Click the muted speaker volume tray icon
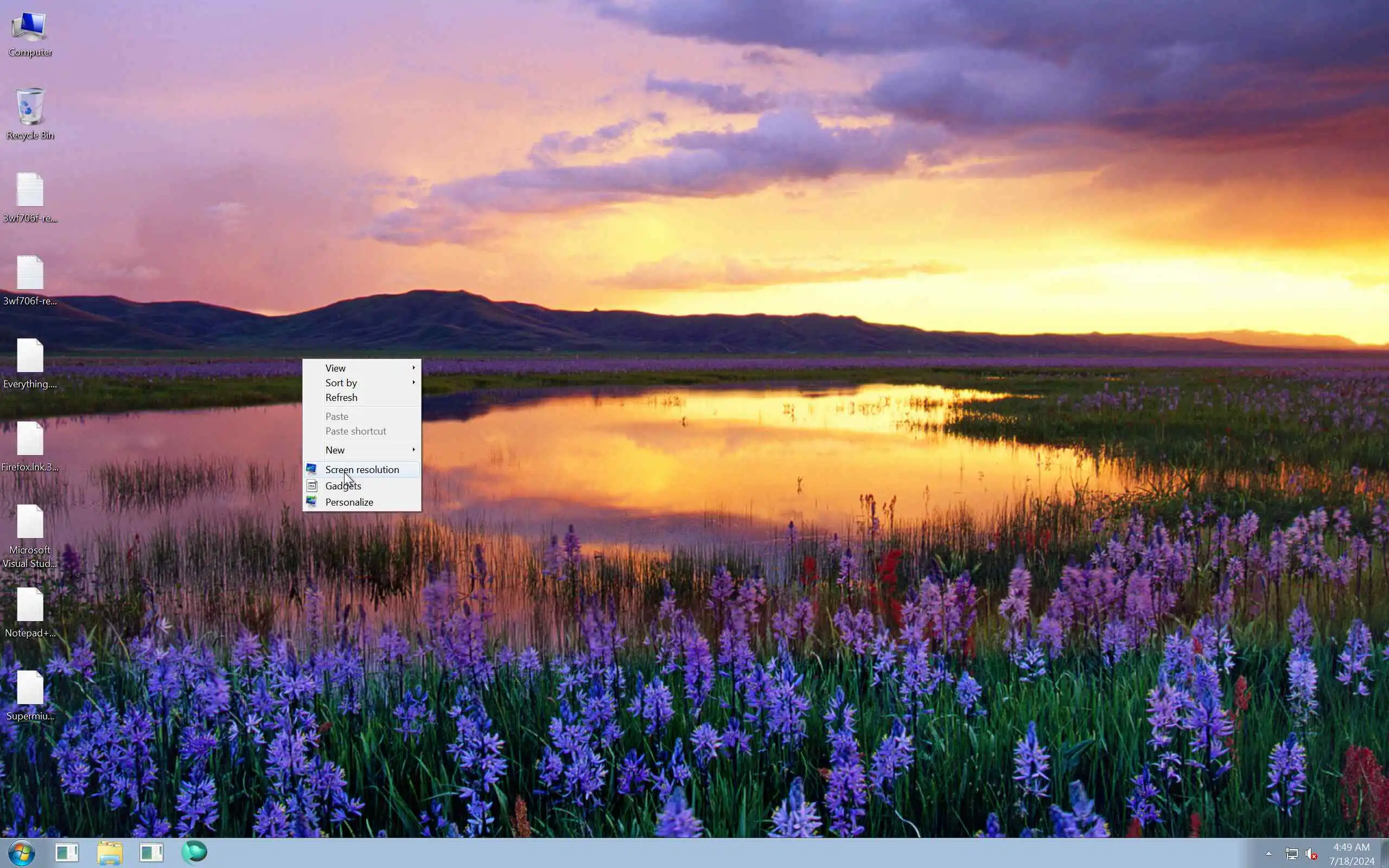Screen dimensions: 1389x868 1311,854
